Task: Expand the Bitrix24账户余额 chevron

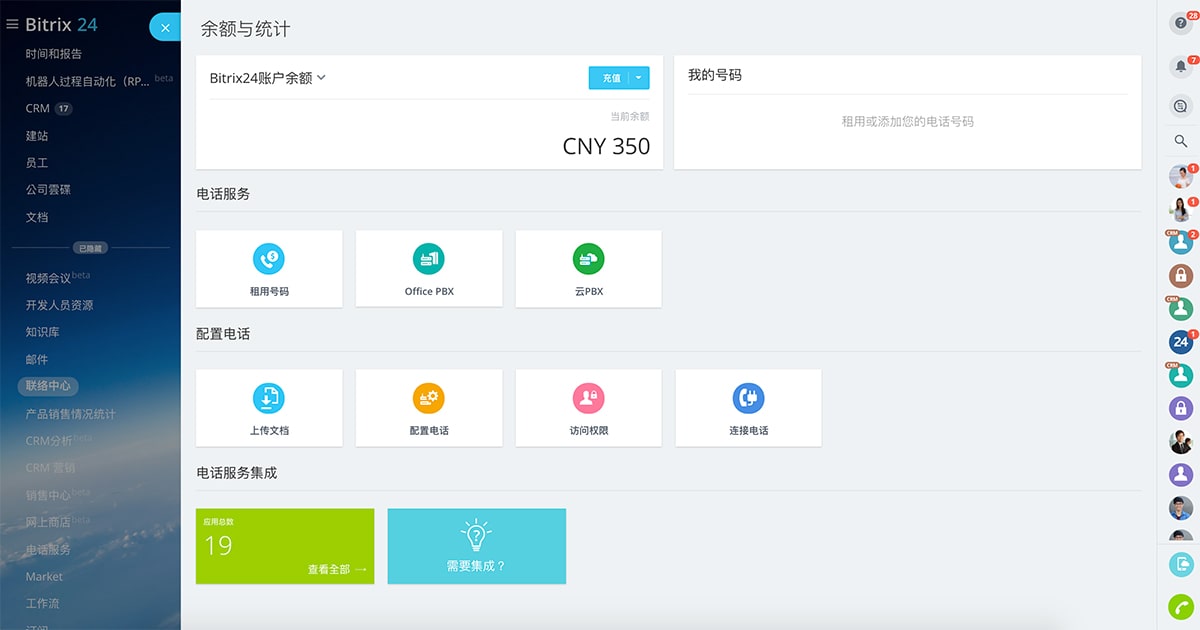Action: point(322,78)
